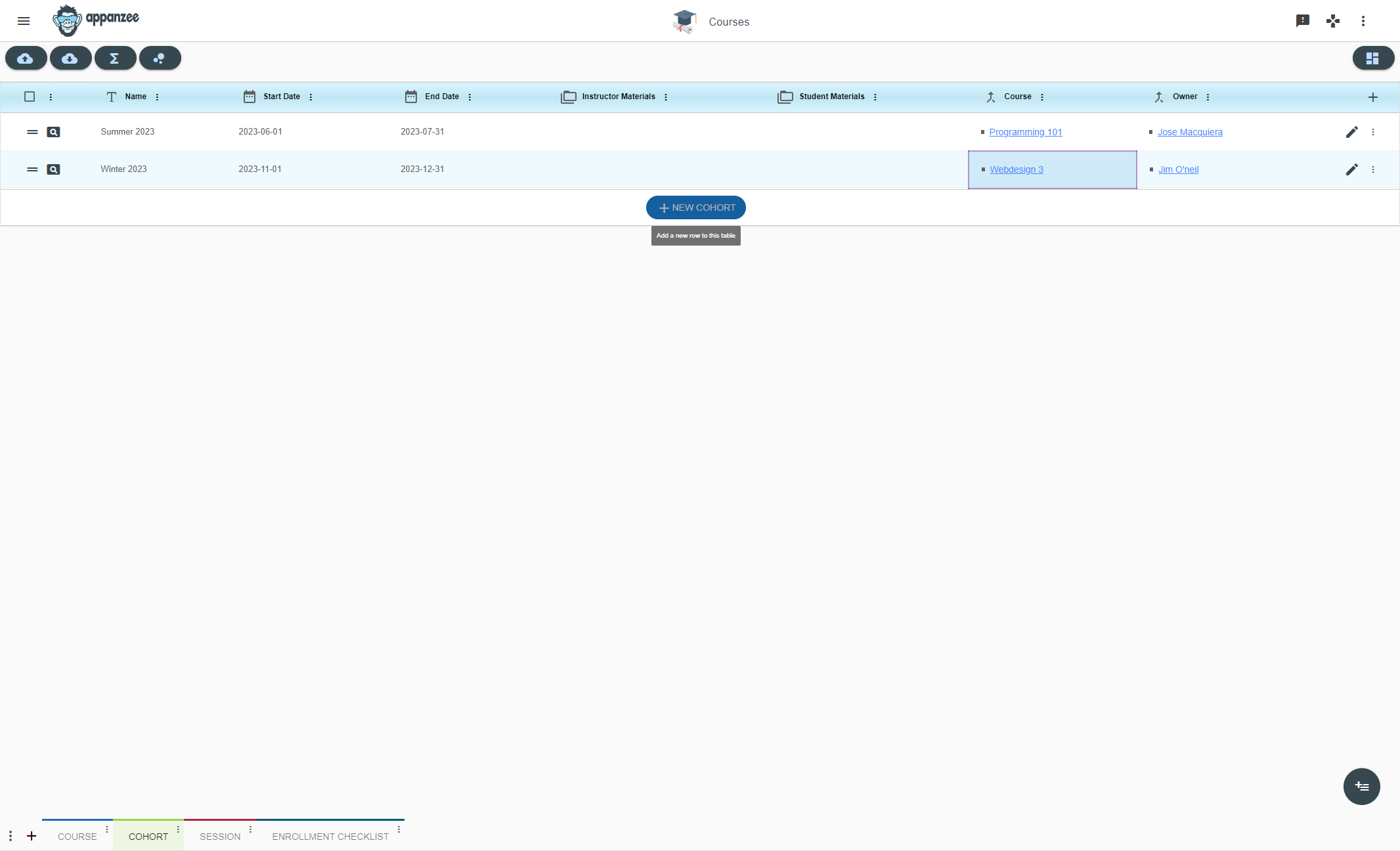Add a new column with plus icon
This screenshot has width=1400, height=851.
tap(1373, 97)
